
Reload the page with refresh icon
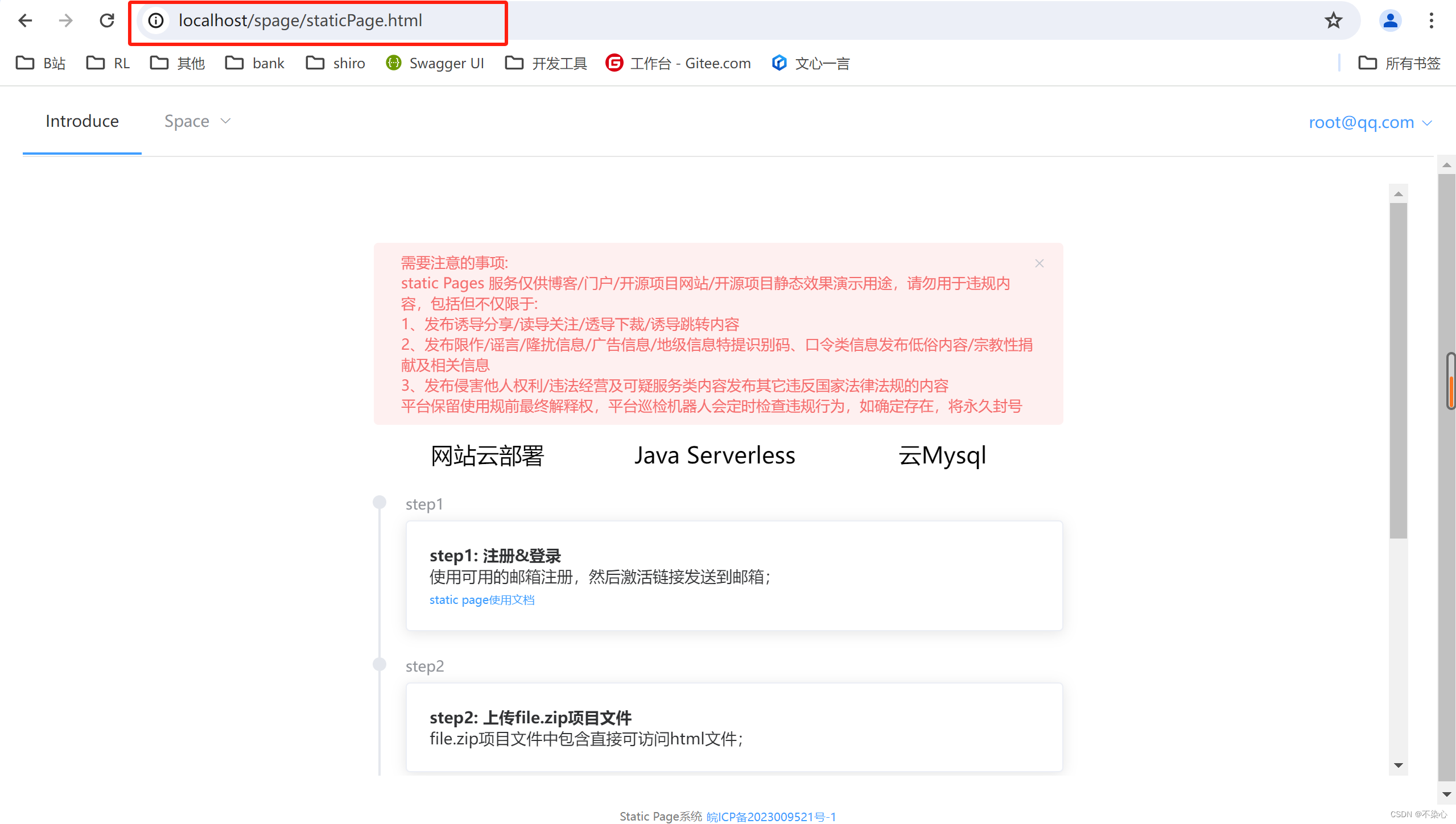107,21
